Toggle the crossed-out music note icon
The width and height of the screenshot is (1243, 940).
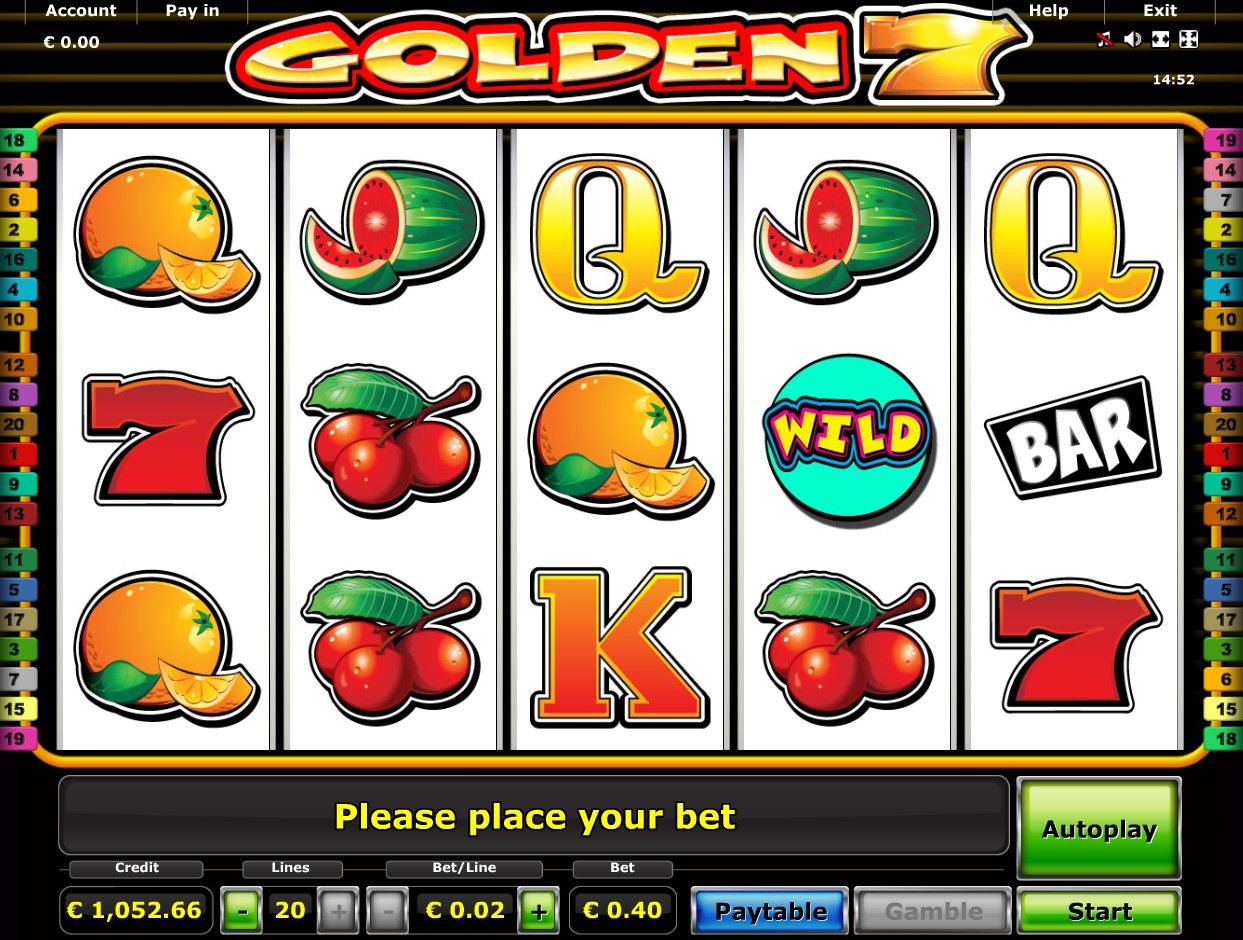tap(1104, 40)
